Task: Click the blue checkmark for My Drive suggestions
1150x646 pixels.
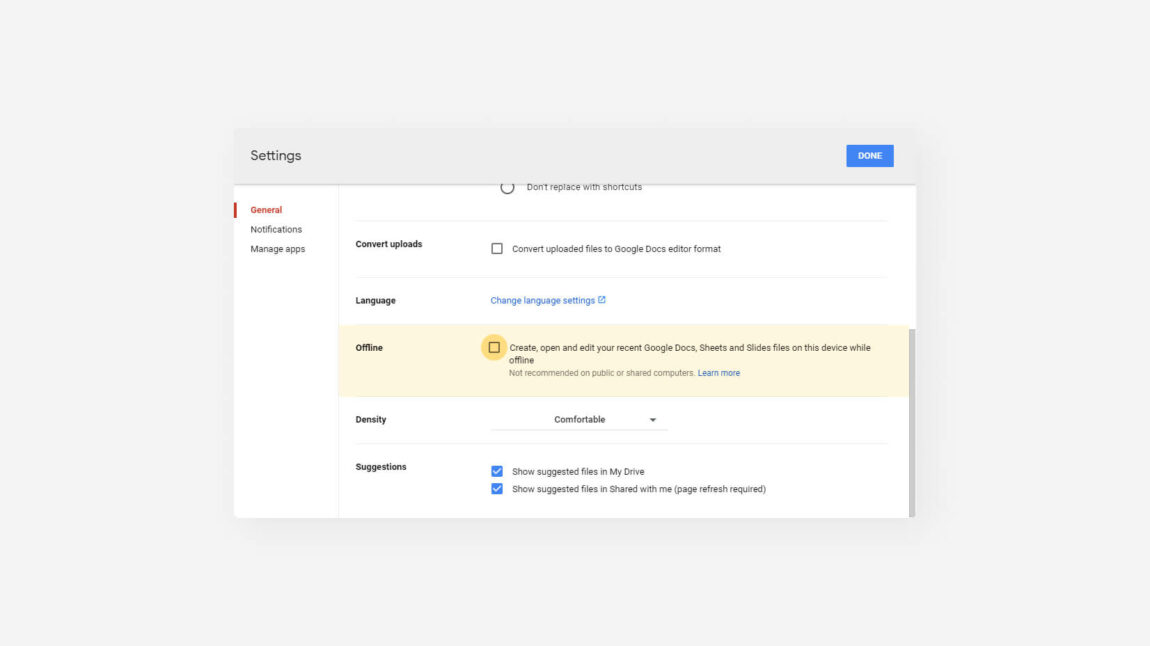Action: (x=495, y=471)
